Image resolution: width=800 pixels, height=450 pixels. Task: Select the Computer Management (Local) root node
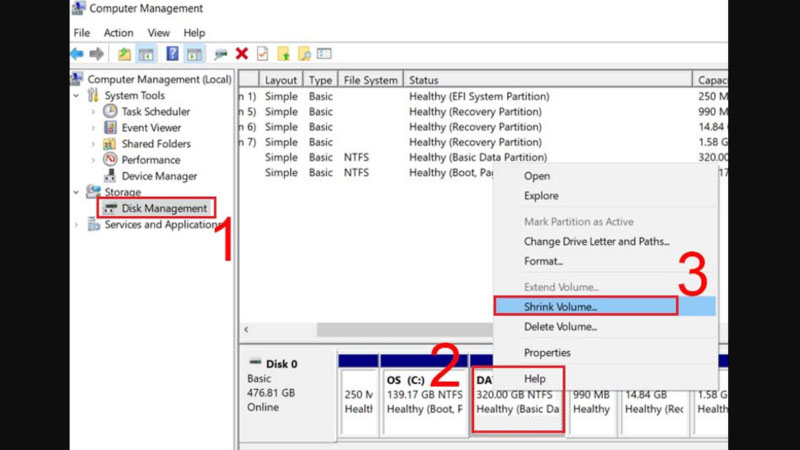click(x=159, y=79)
